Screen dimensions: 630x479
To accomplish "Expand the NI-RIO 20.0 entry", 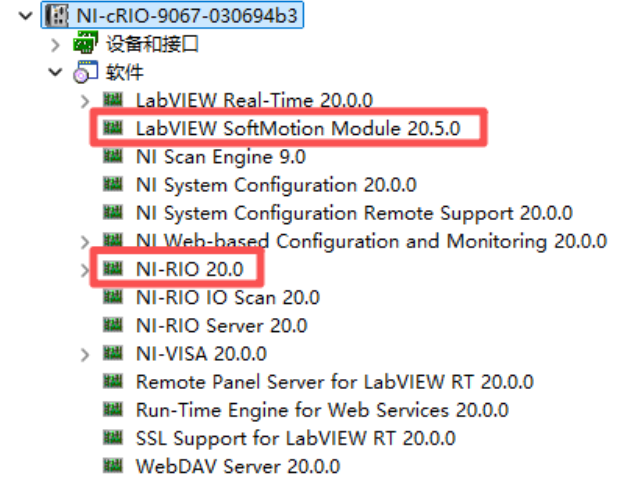I will tap(84, 270).
